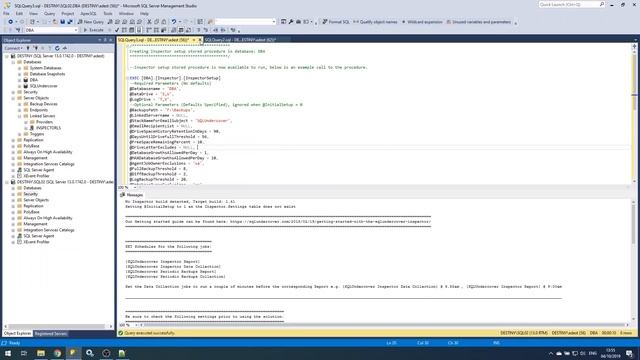Open the find combo box in the toolbar

coord(246,22)
